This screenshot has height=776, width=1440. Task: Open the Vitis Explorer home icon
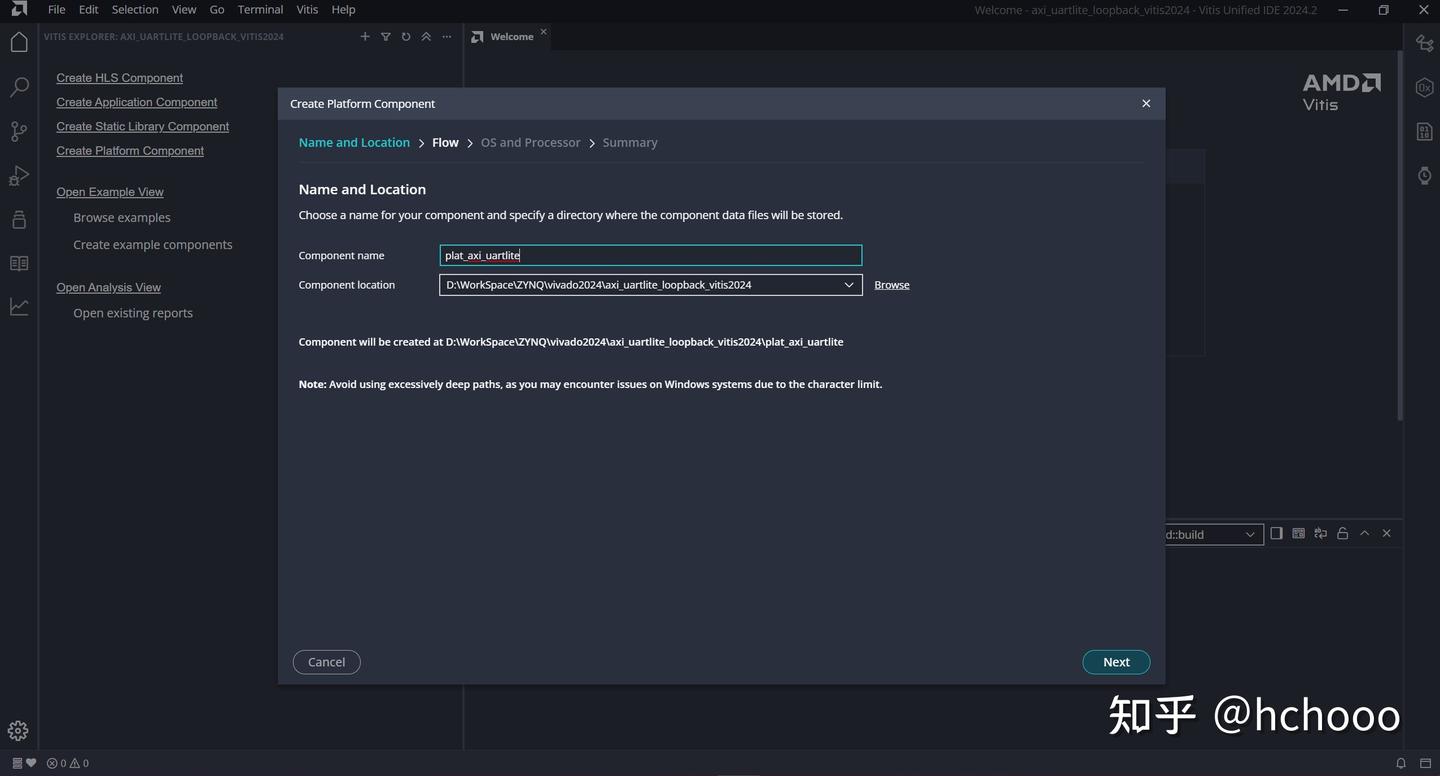19,42
